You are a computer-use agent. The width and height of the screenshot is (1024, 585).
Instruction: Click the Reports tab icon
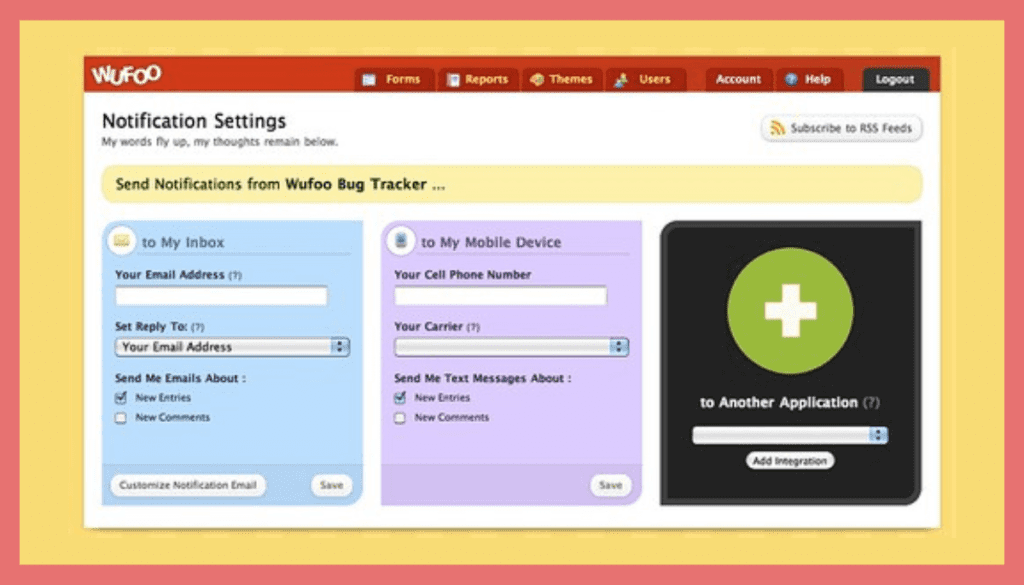(x=453, y=80)
